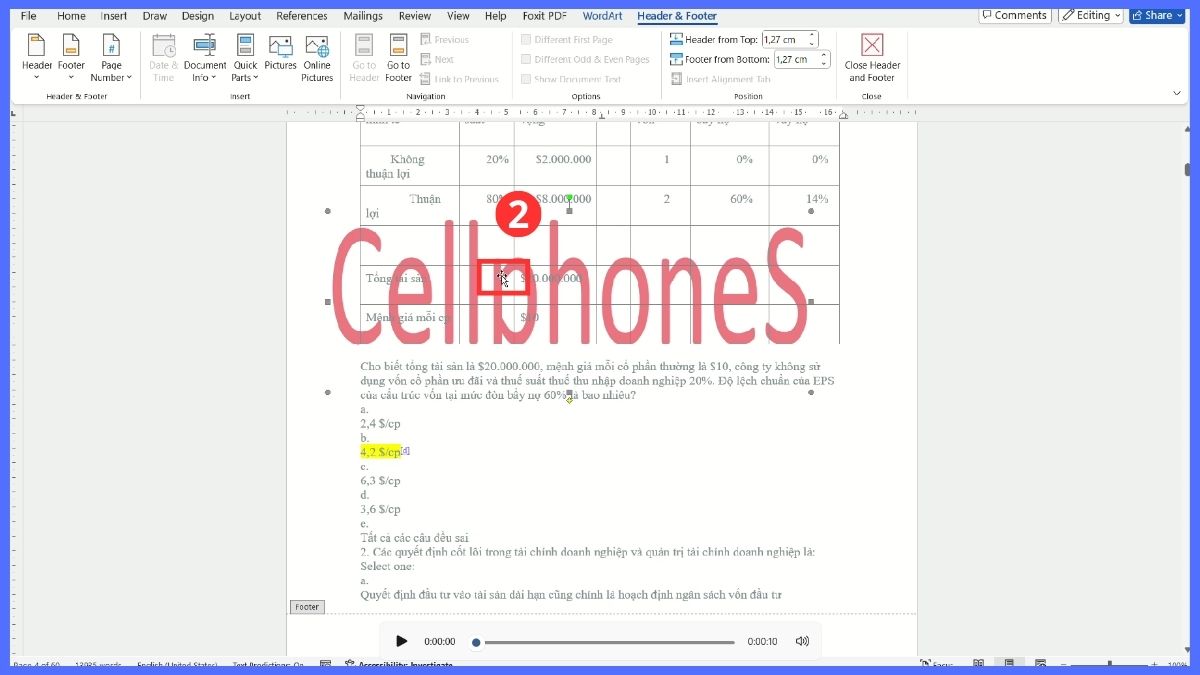Click the Share button
This screenshot has height=675, width=1200.
point(1156,15)
